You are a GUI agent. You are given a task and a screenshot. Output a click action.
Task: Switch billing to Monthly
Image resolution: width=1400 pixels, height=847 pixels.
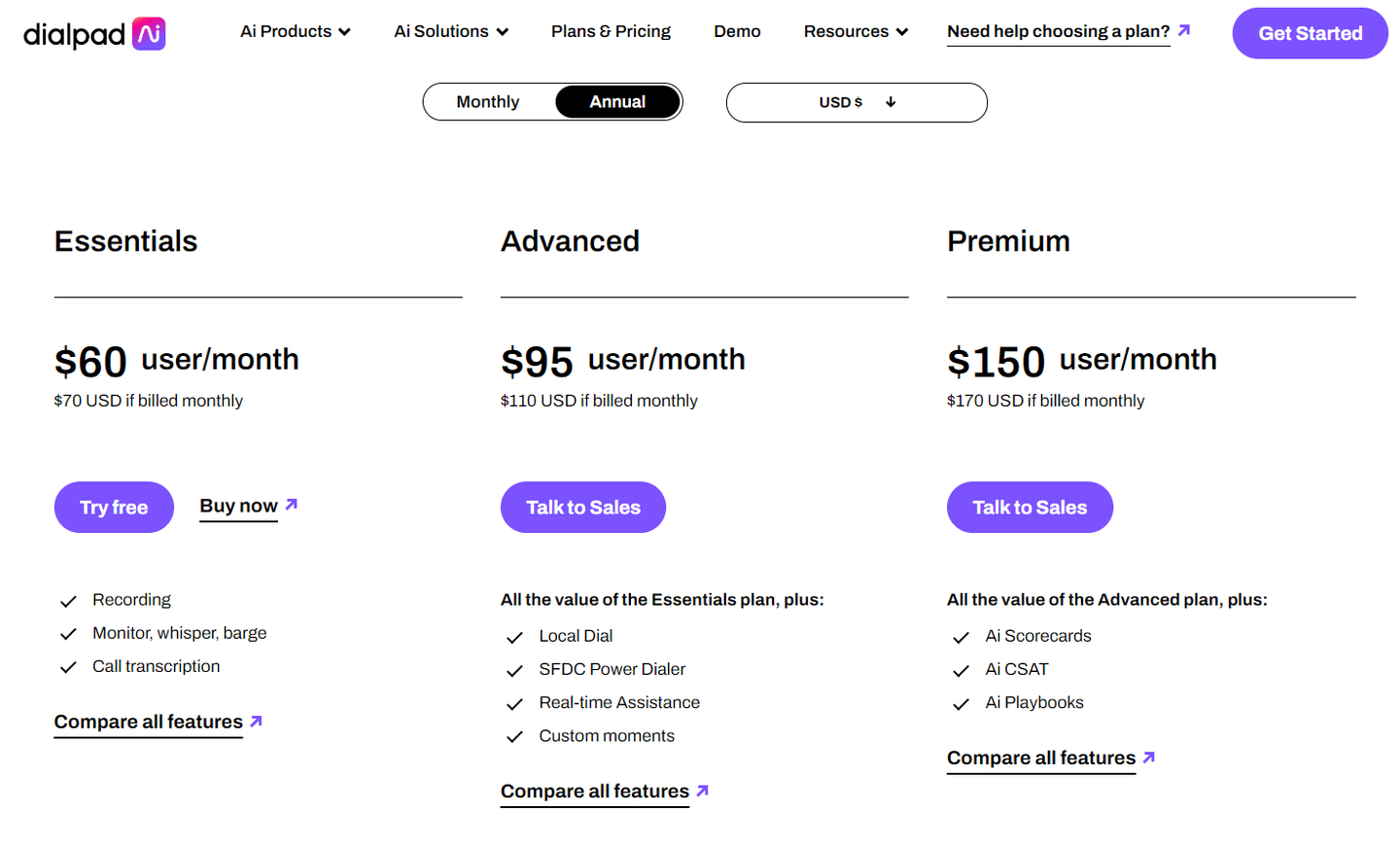coord(488,102)
